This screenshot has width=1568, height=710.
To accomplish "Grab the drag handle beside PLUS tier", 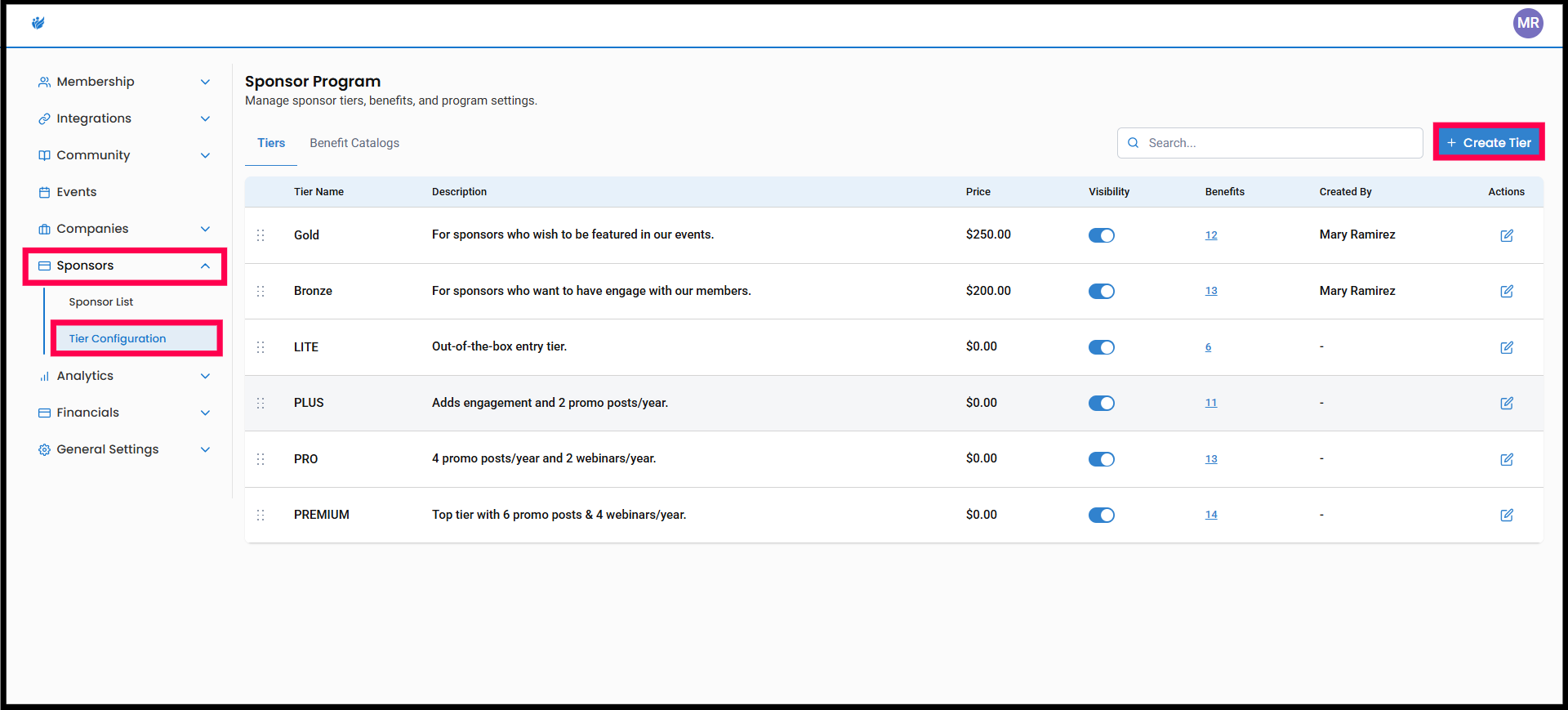I will tap(261, 404).
